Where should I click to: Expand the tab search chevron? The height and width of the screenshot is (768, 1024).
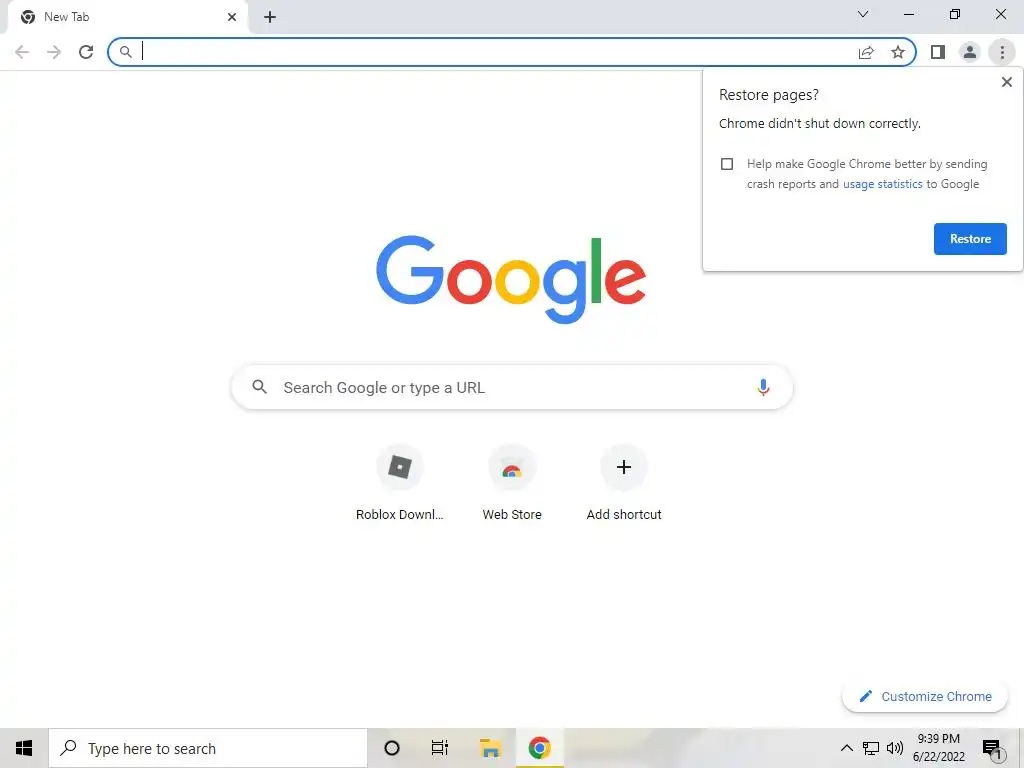point(863,14)
